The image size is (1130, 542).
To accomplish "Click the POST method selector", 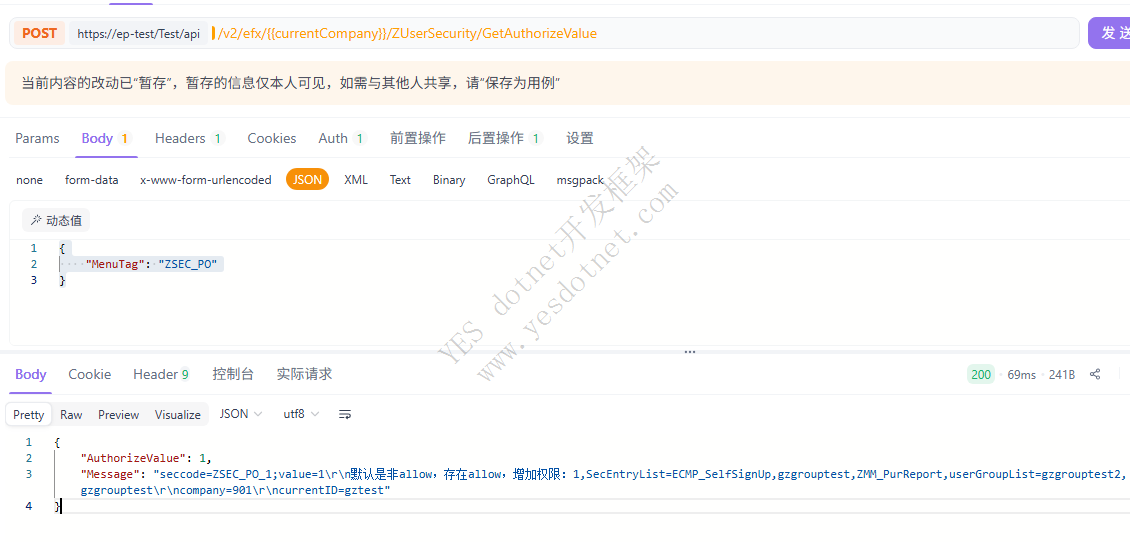I will point(40,33).
